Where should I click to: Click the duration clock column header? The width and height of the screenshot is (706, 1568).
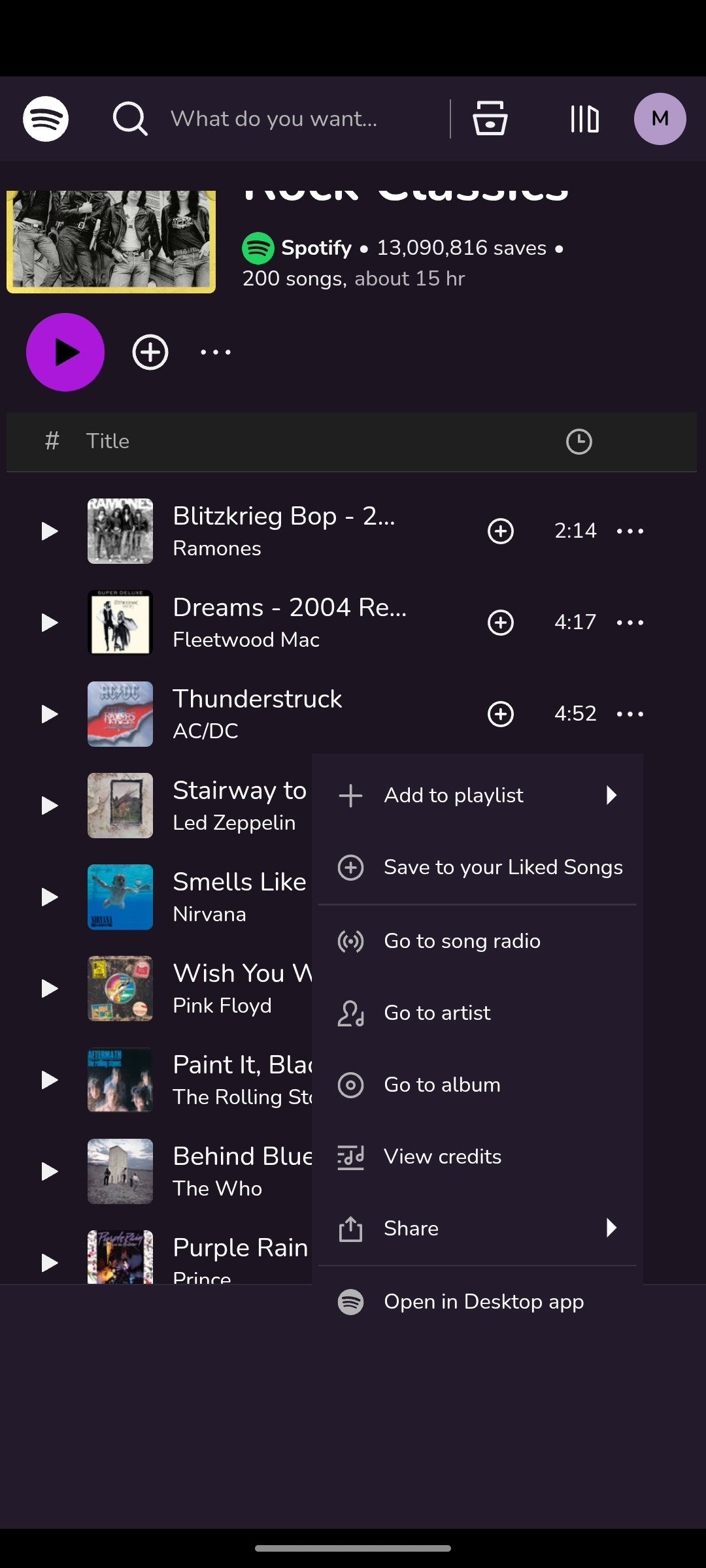pyautogui.click(x=579, y=442)
